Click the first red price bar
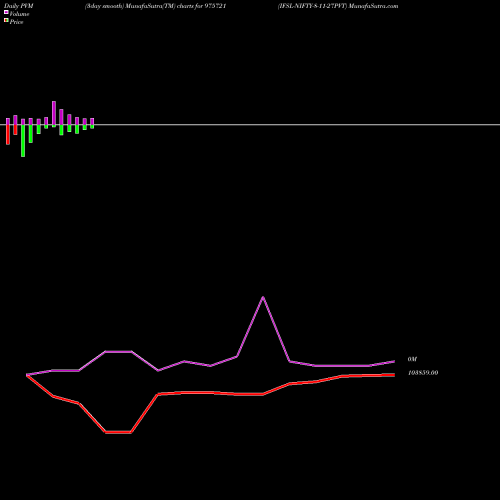Screen dimensions: 500x500 point(8,135)
